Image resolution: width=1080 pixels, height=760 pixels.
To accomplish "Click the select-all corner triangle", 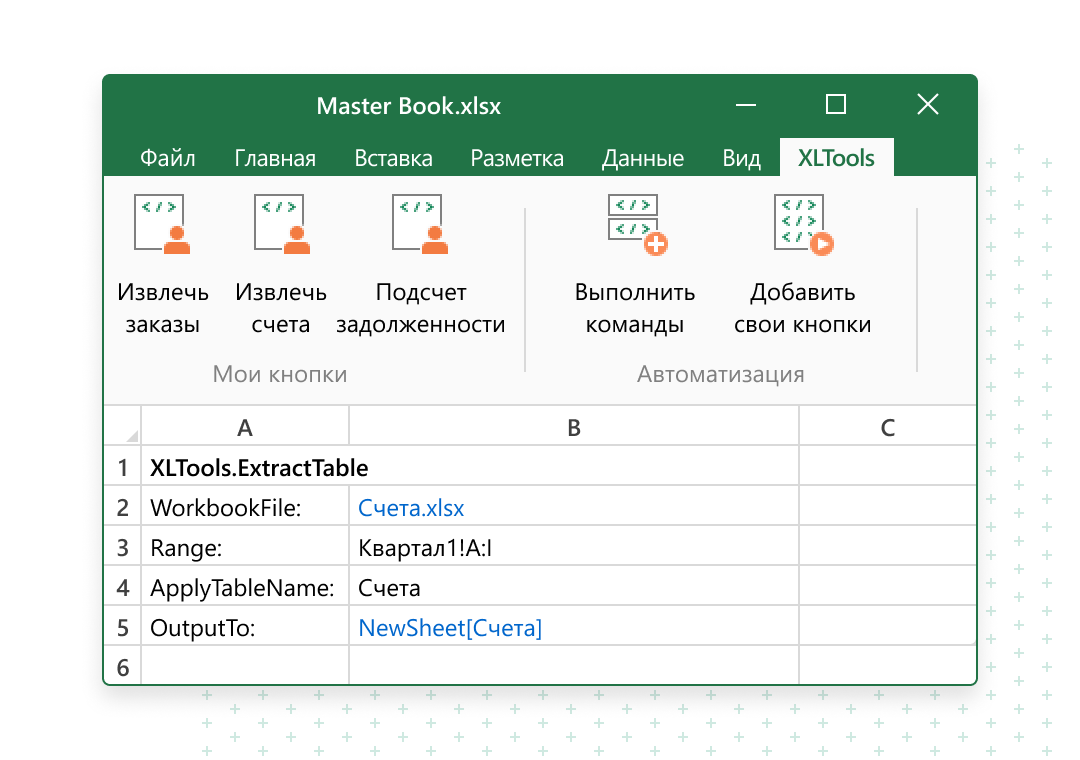I will point(130,434).
